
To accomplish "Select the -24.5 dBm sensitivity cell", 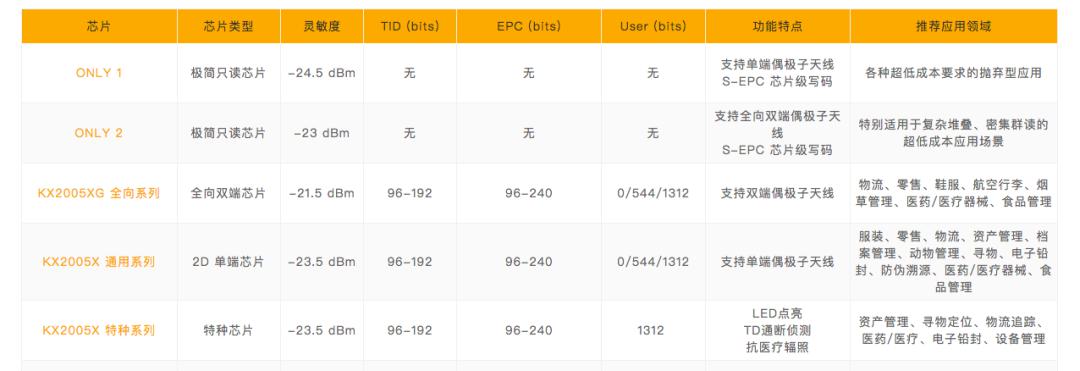I will coord(322,73).
